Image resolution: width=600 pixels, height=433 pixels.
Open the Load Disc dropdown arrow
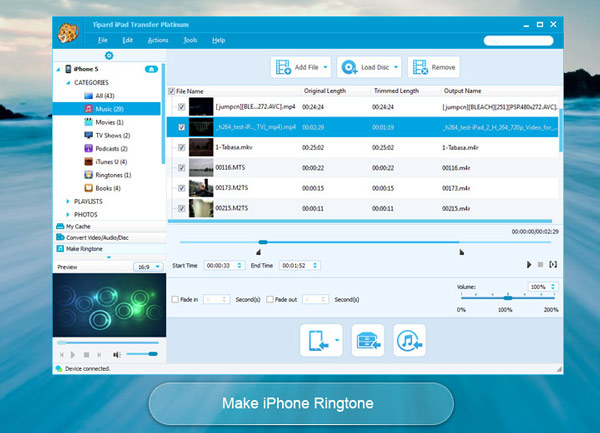pos(396,67)
